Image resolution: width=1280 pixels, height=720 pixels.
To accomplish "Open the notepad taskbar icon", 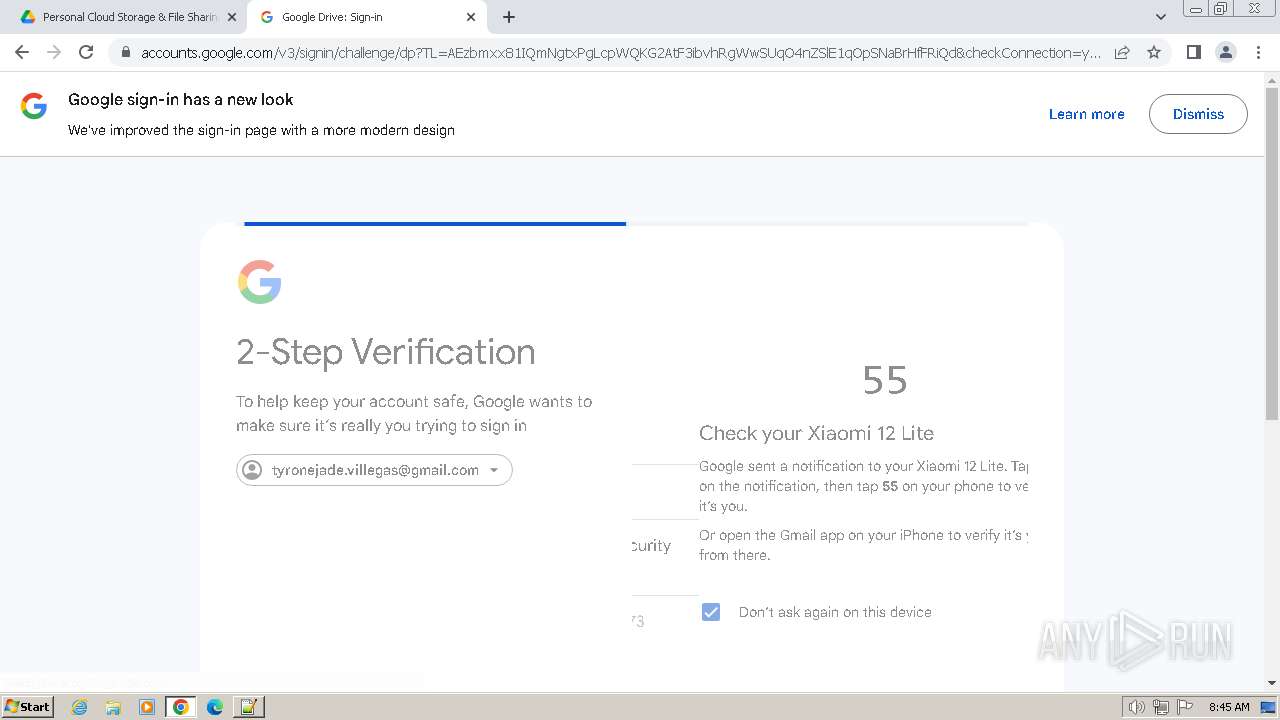I will (249, 707).
